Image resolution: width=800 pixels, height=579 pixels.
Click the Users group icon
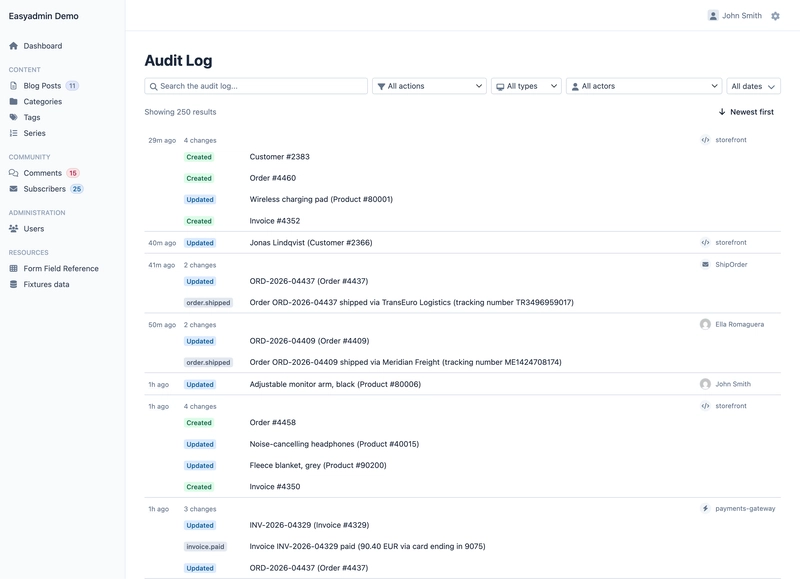coord(14,229)
